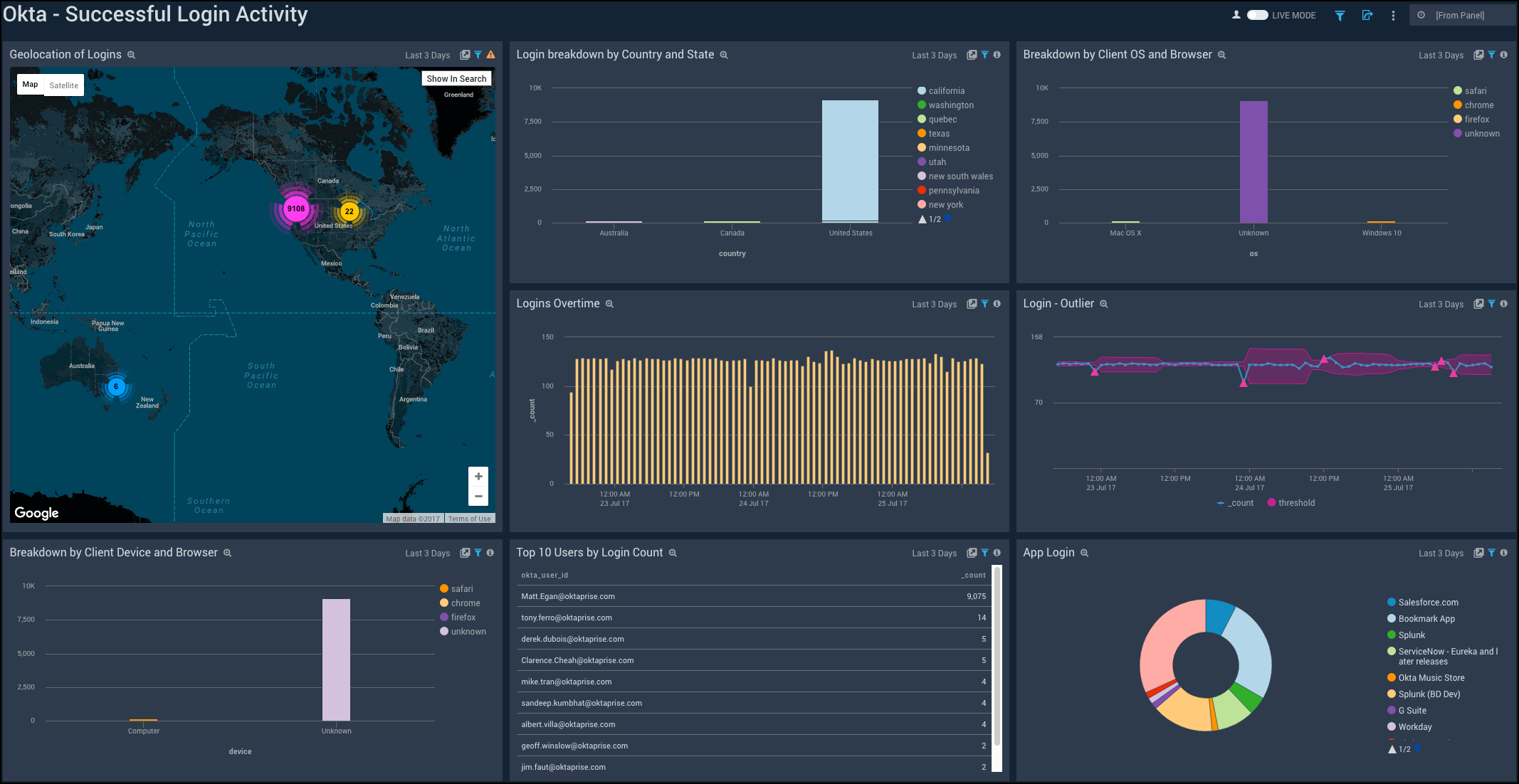The image size is (1519, 784).
Task: Click the california color swatch in the country legend
Action: pos(922,90)
